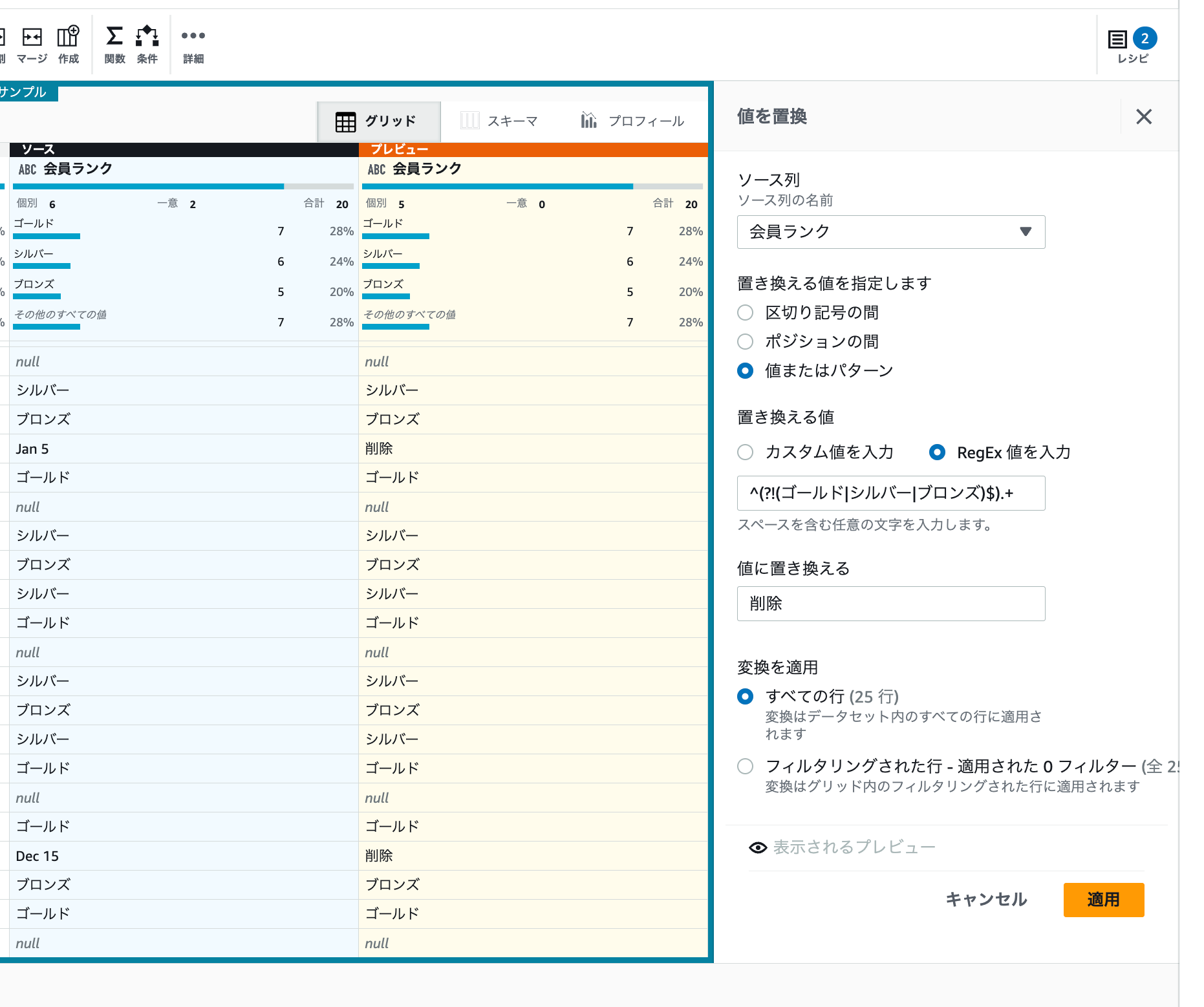This screenshot has height=1007, width=1204.
Task: Click the 適用 apply button
Action: [x=1104, y=900]
